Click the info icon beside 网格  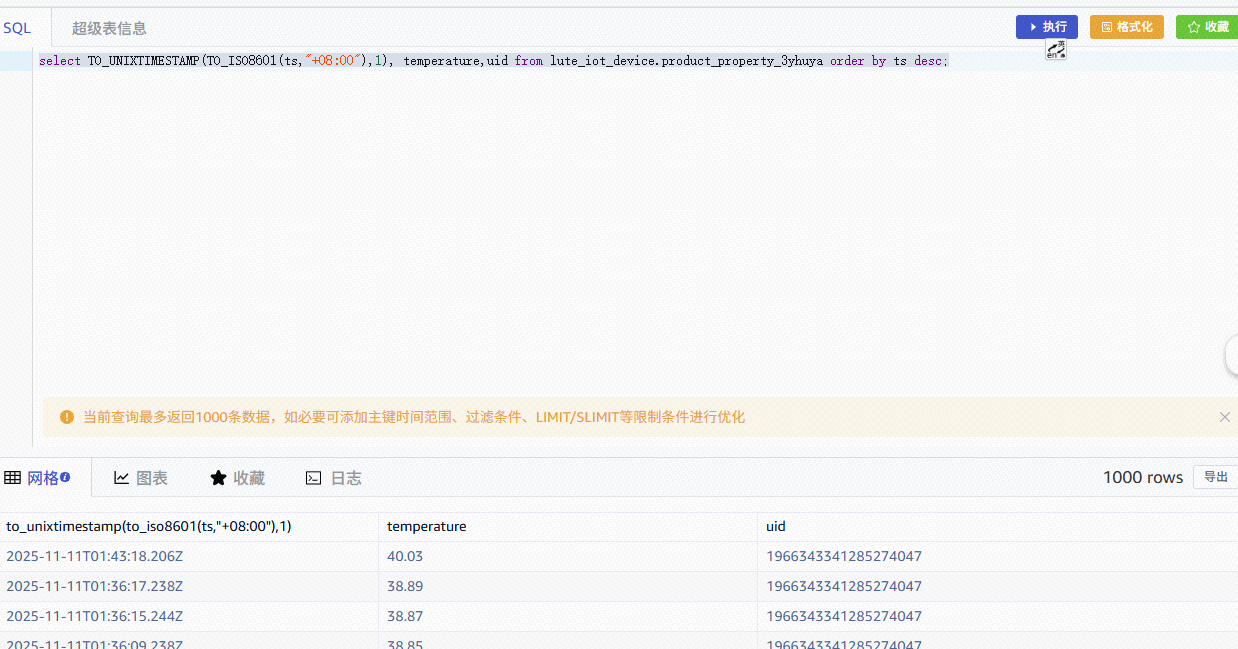[65, 477]
